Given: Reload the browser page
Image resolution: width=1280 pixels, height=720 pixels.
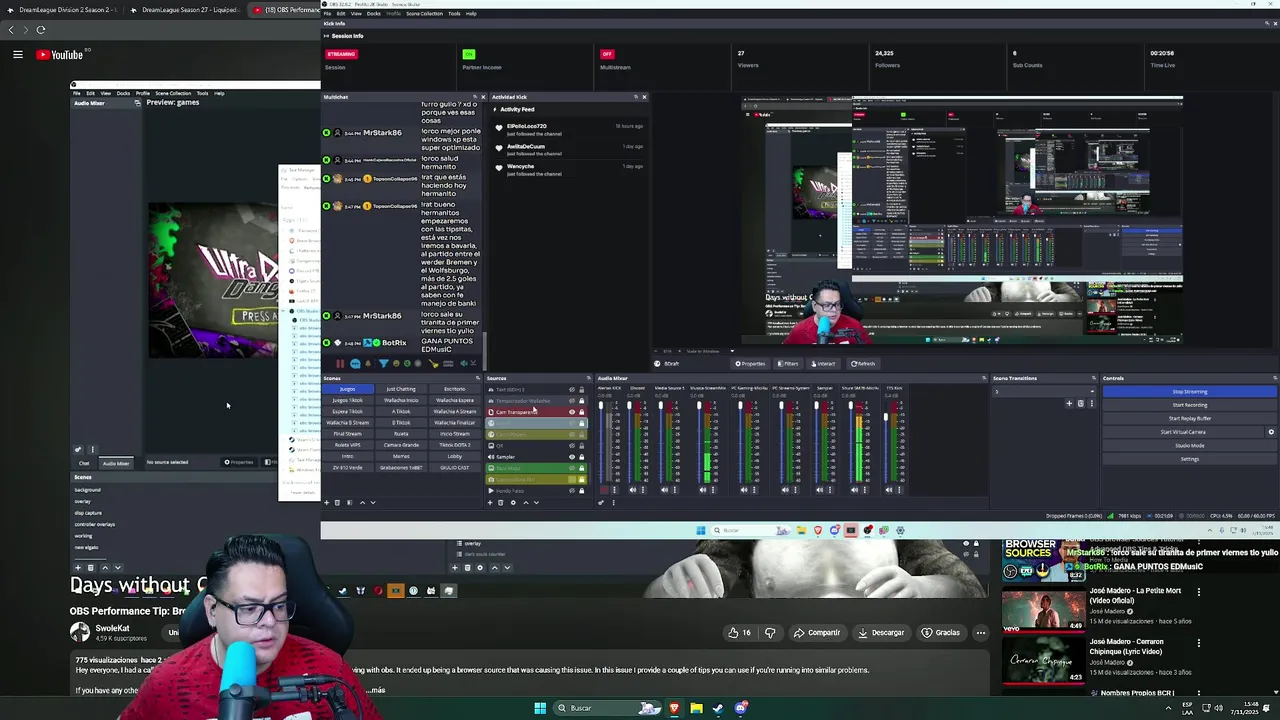Looking at the screenshot, I should [x=41, y=30].
